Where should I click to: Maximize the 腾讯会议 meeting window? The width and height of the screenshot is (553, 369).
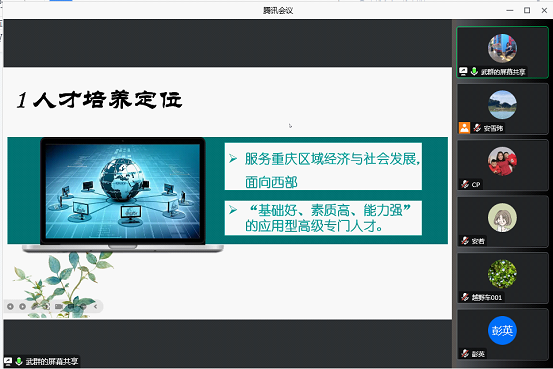(527, 11)
